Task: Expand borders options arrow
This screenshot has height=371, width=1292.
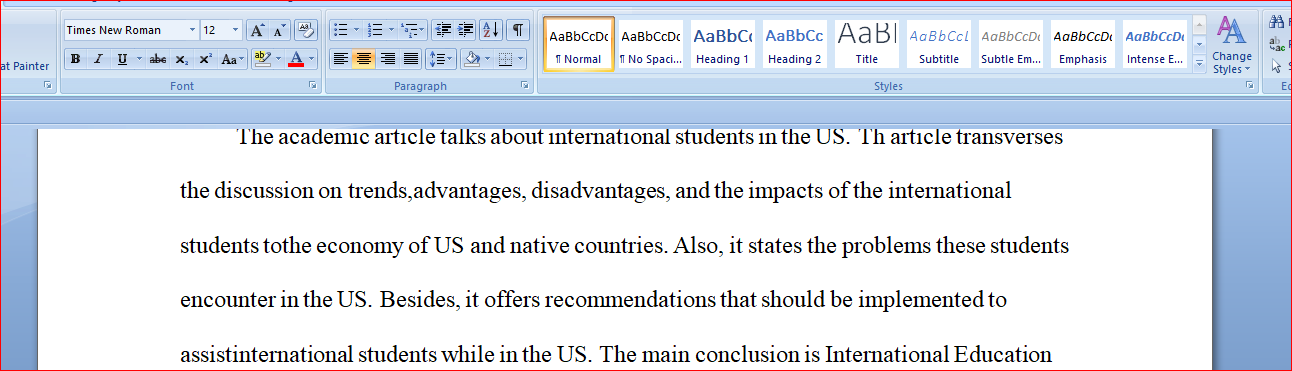Action: 522,59
